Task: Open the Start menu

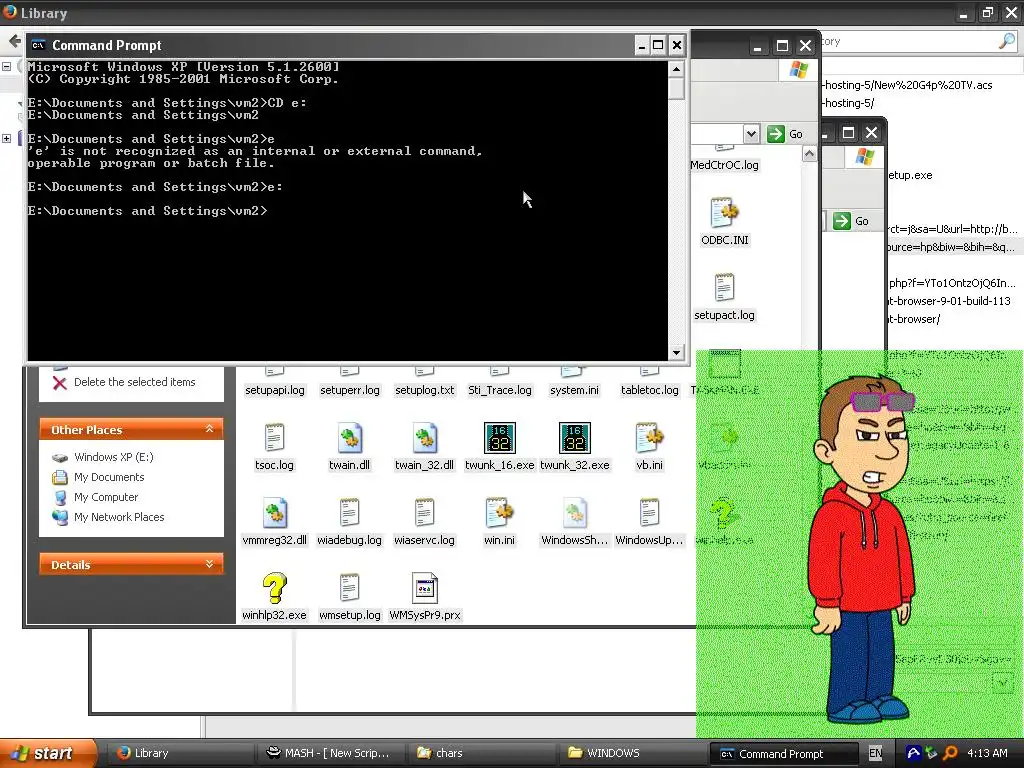Action: click(x=47, y=753)
